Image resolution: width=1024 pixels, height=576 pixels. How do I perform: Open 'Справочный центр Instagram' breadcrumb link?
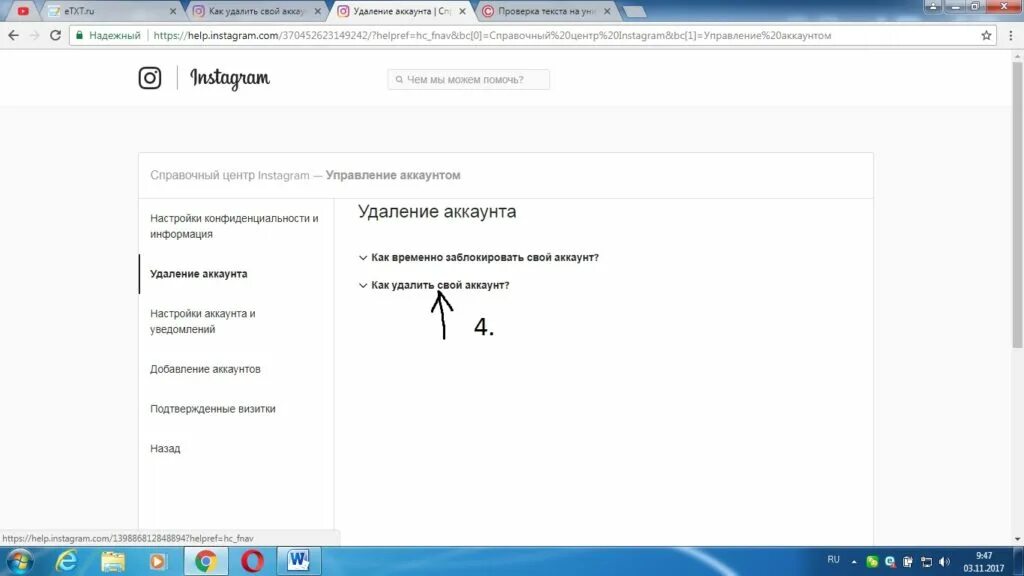pos(229,175)
